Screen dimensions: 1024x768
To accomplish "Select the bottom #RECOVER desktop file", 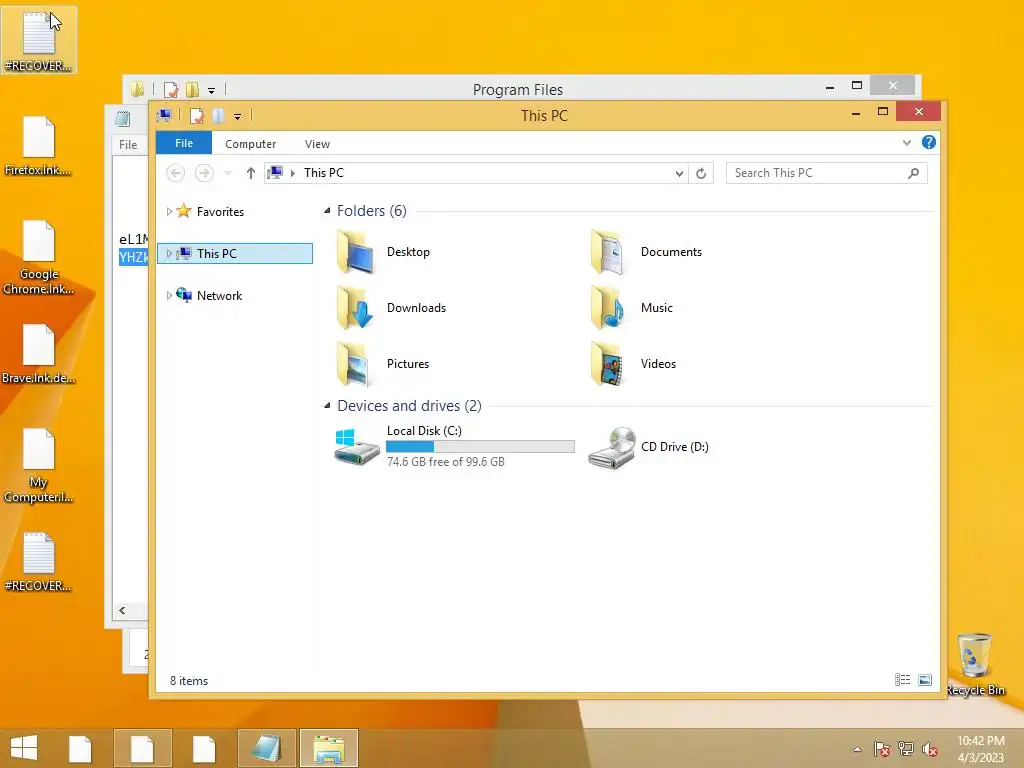I will pyautogui.click(x=38, y=562).
